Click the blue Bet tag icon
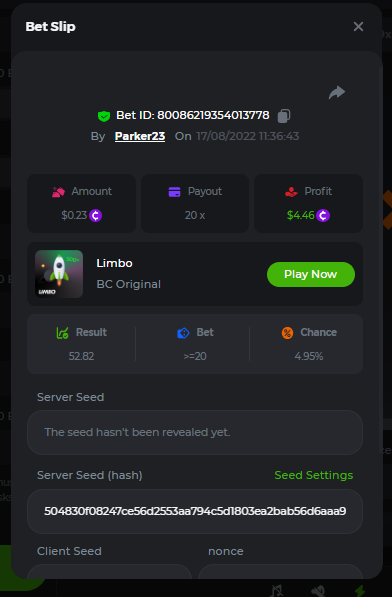 (183, 333)
